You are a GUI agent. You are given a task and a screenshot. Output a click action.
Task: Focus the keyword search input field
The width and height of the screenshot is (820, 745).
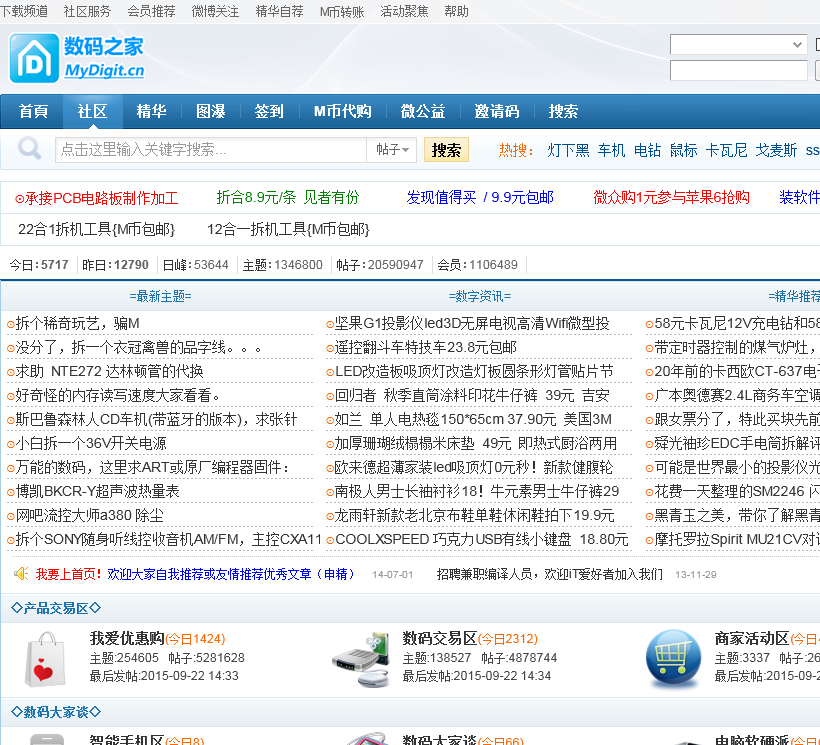211,150
